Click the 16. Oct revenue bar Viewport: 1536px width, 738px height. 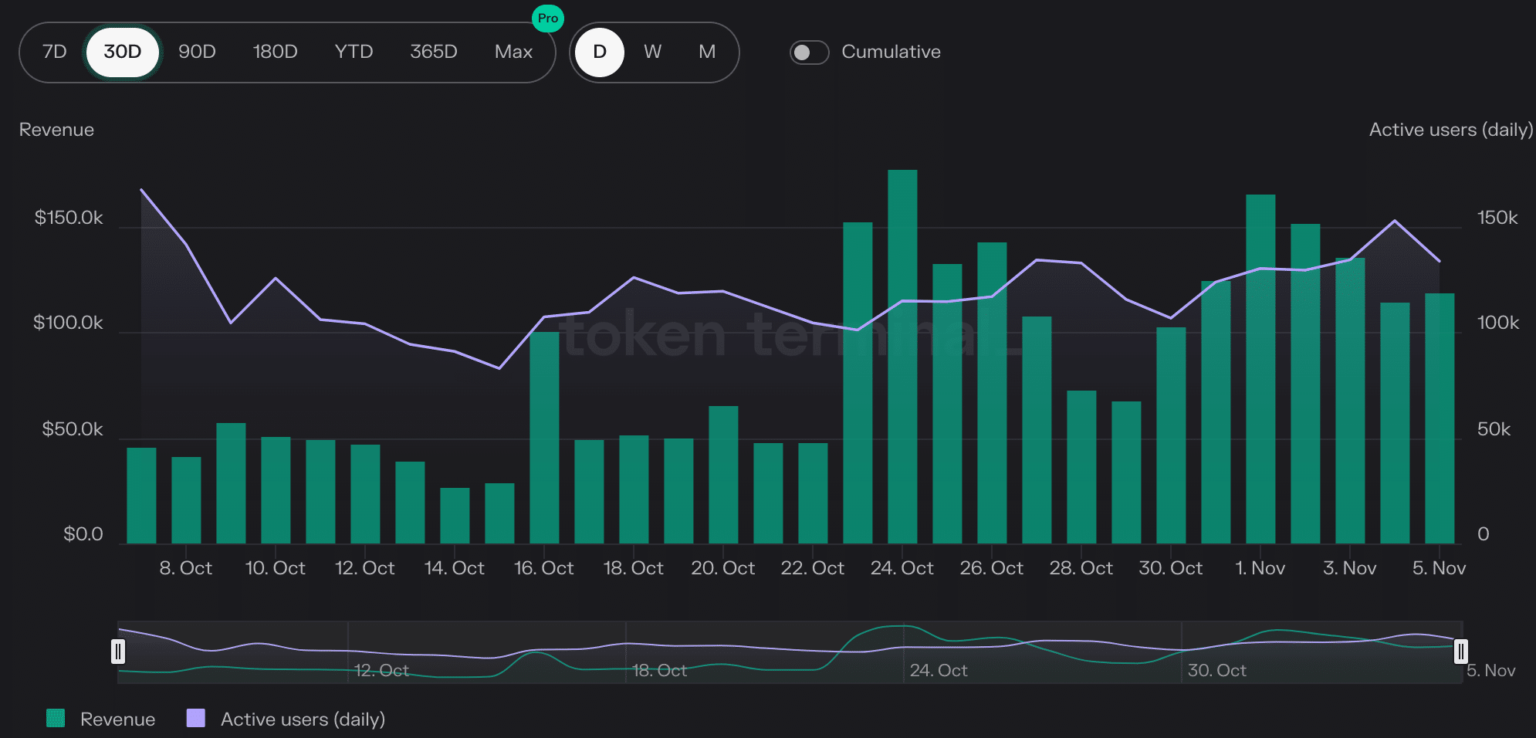(544, 438)
